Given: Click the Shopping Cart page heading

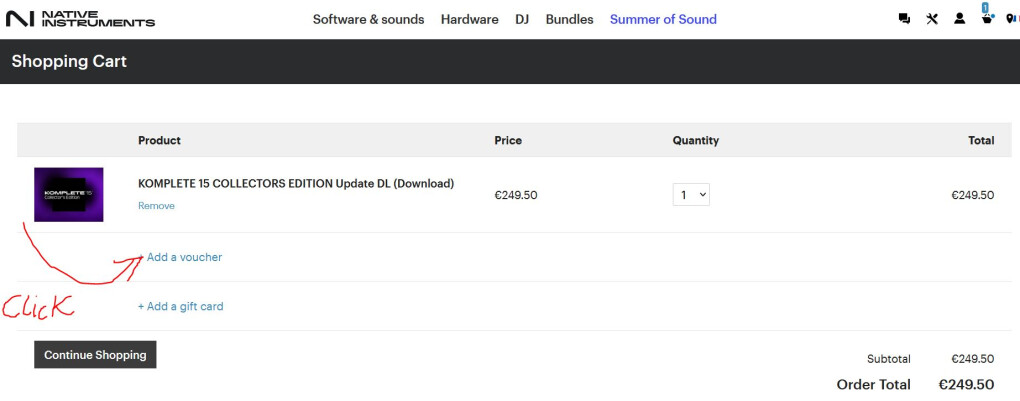Looking at the screenshot, I should click(69, 62).
